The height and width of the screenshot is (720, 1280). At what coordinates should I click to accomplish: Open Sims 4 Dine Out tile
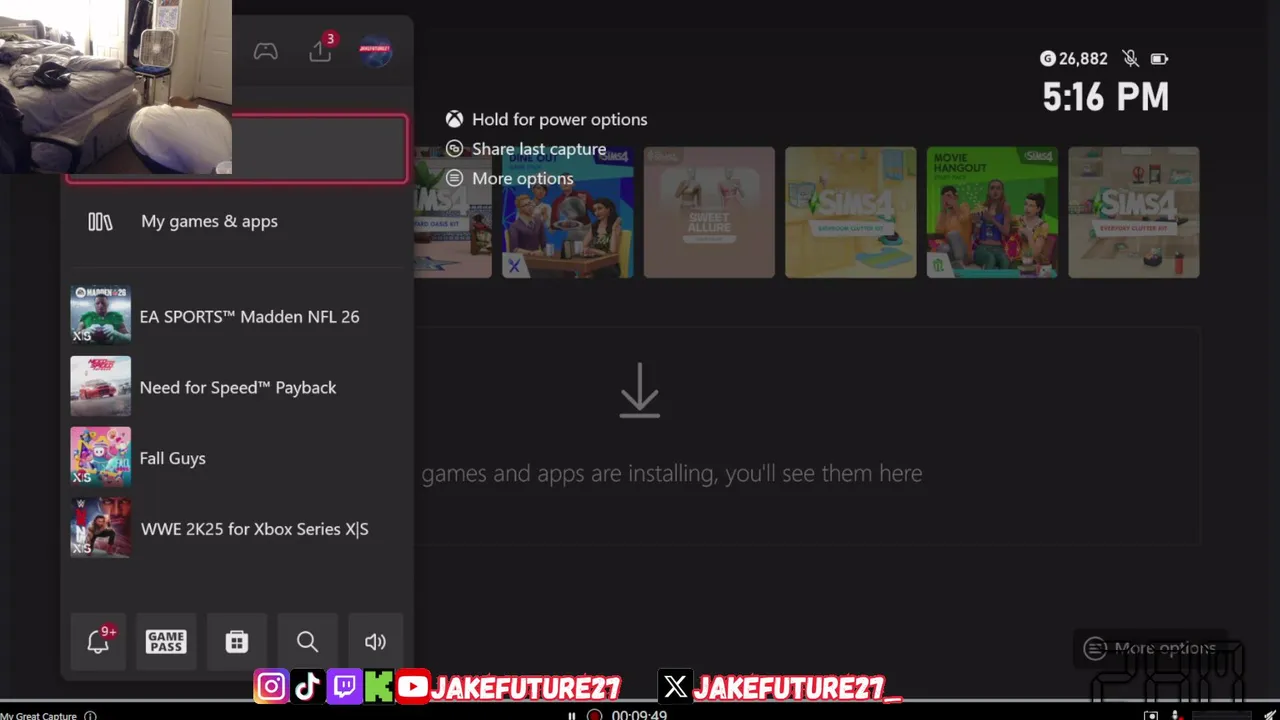pos(568,213)
